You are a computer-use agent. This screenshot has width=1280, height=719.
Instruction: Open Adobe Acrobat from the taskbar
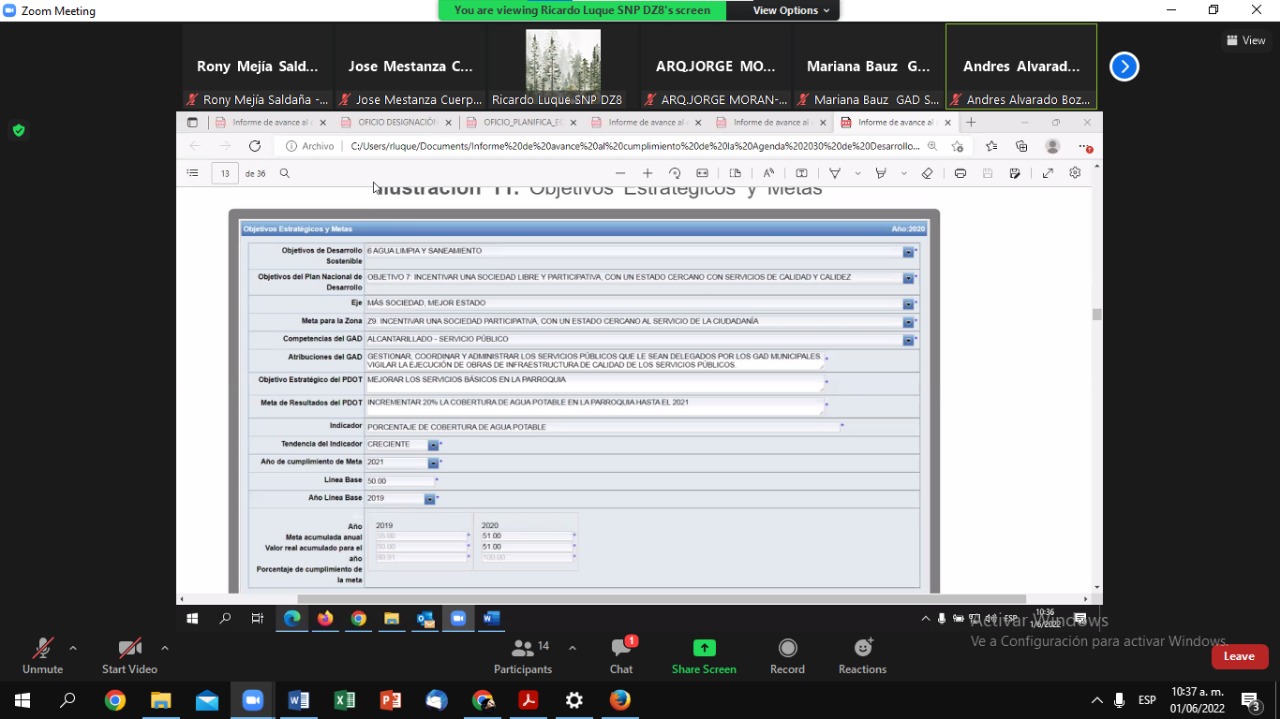point(528,700)
